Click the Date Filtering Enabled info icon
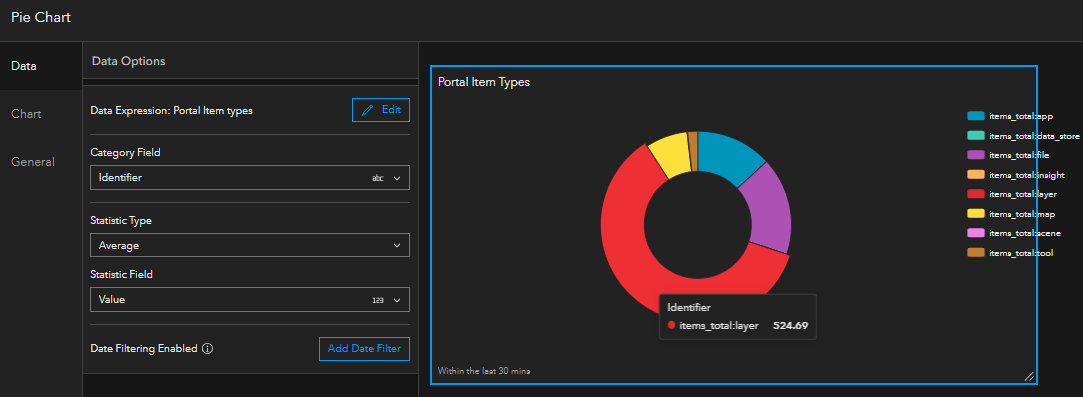The width and height of the screenshot is (1083, 397). pos(207,349)
